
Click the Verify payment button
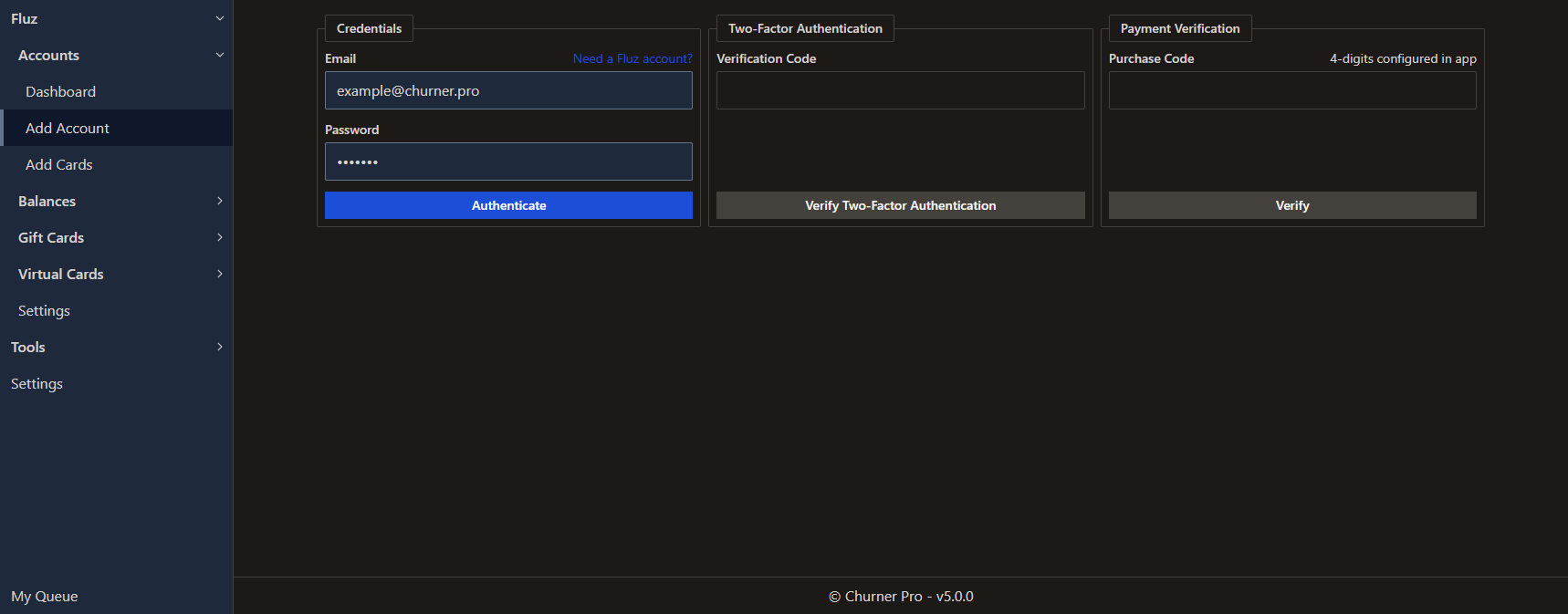pyautogui.click(x=1291, y=205)
